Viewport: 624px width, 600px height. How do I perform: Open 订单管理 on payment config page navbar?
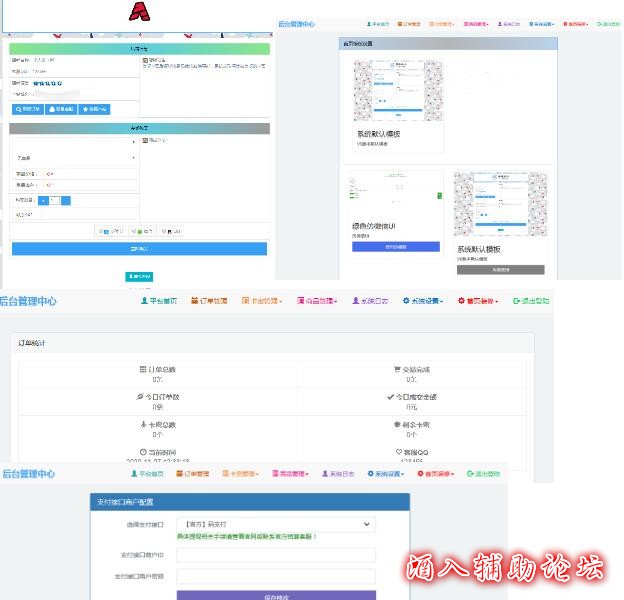[x=193, y=473]
